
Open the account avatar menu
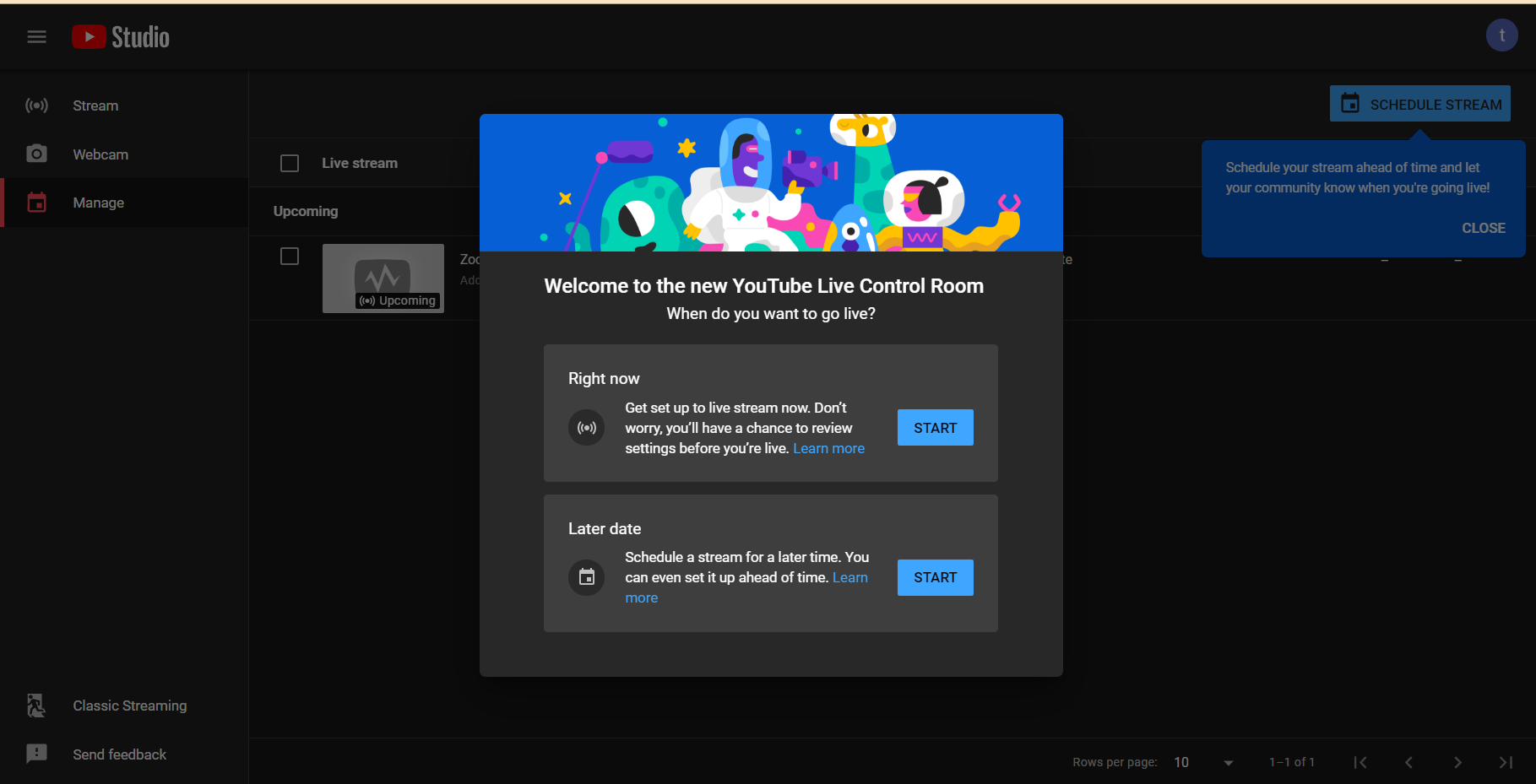click(x=1501, y=35)
